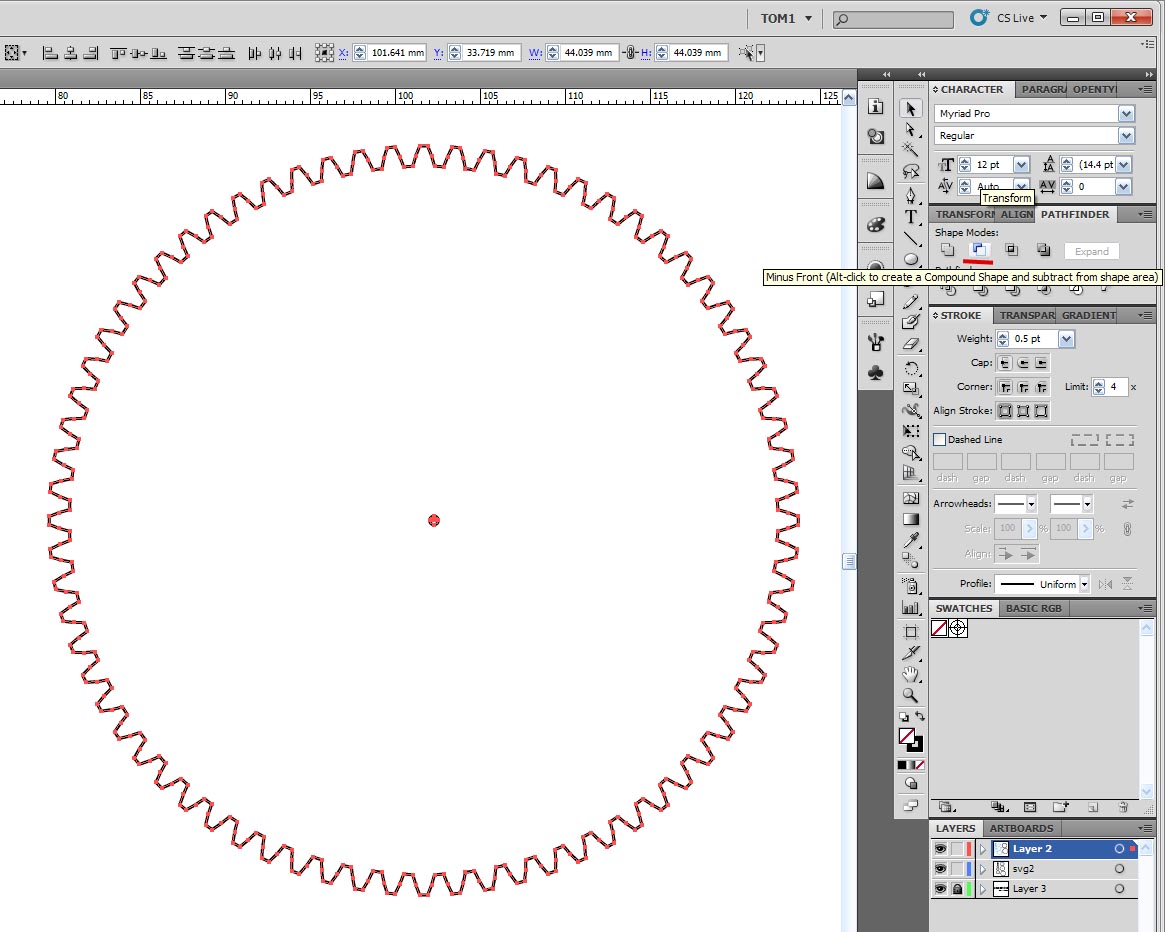The height and width of the screenshot is (932, 1165).
Task: Unlock Layer 3 via lock icon
Action: point(957,889)
